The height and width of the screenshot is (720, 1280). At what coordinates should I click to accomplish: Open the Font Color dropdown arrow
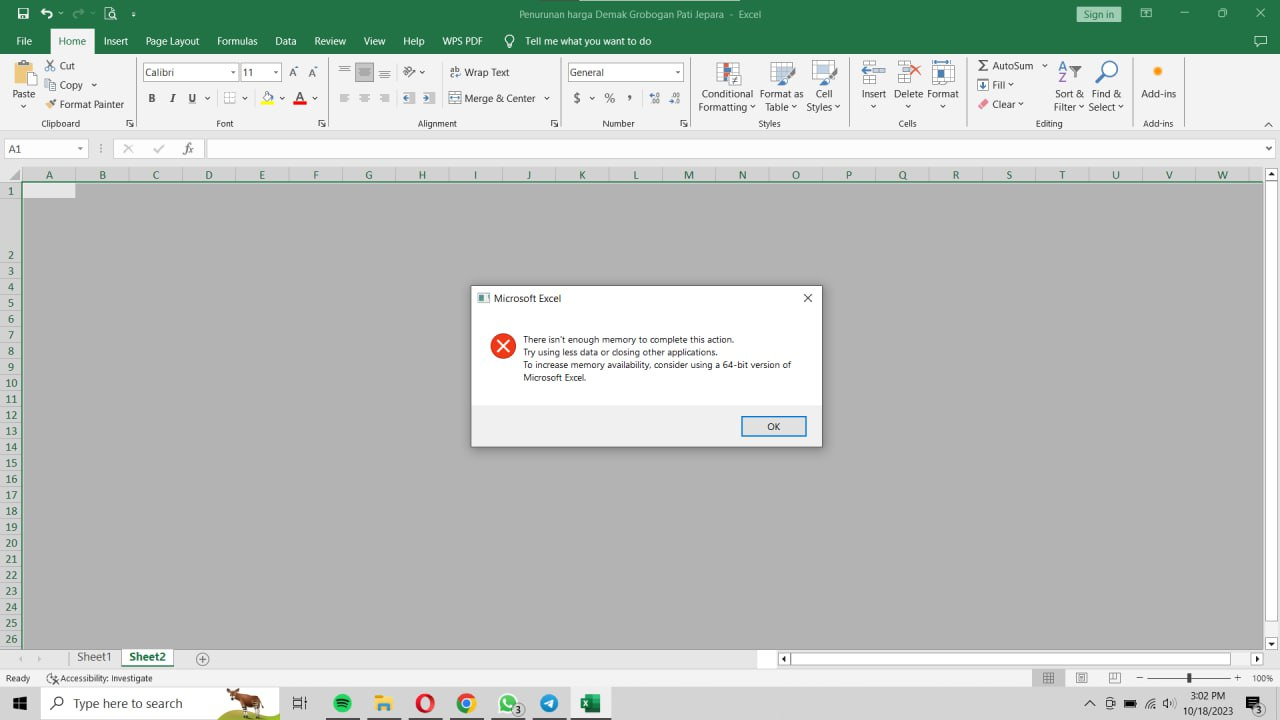coord(314,98)
